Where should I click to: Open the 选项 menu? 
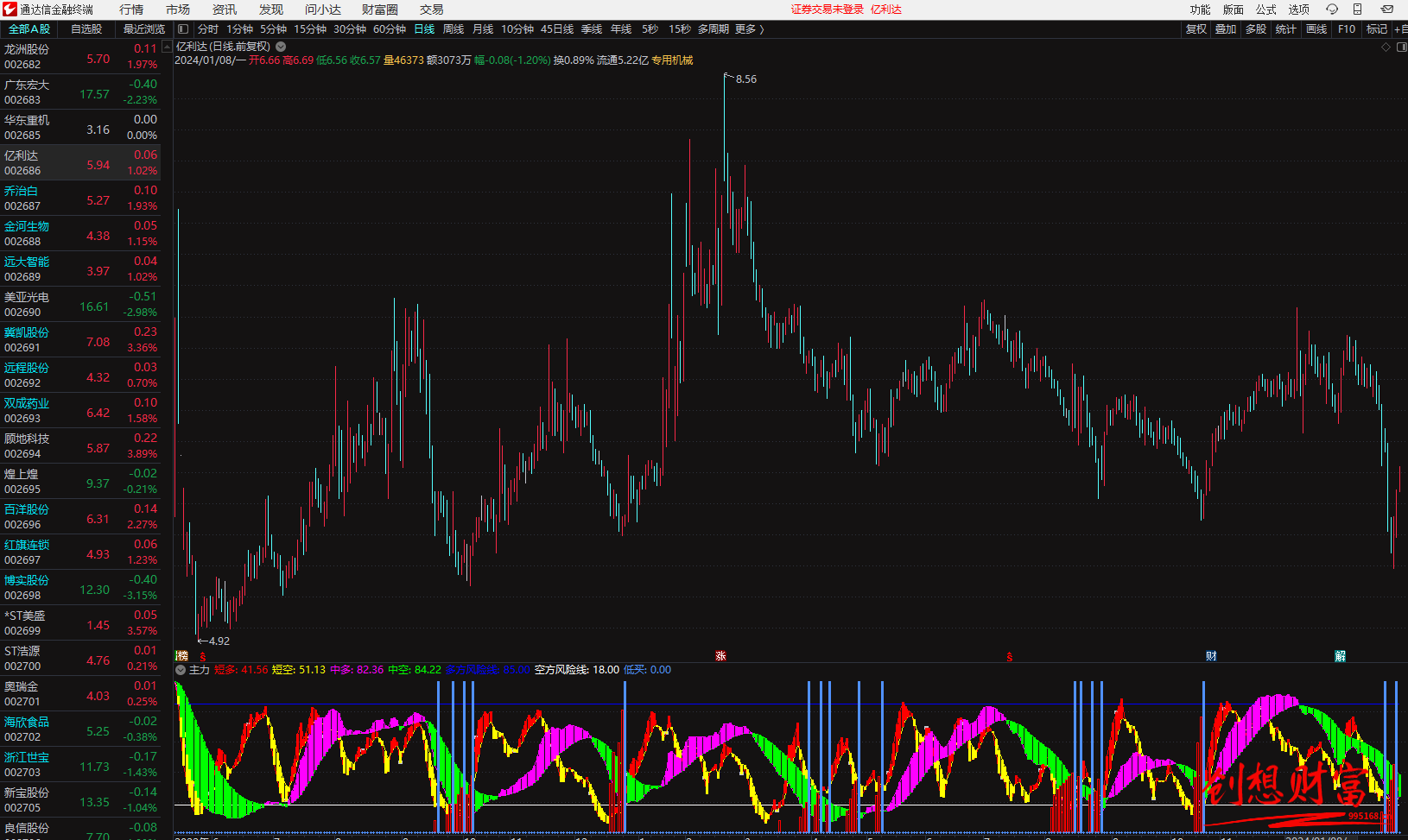pos(1298,9)
